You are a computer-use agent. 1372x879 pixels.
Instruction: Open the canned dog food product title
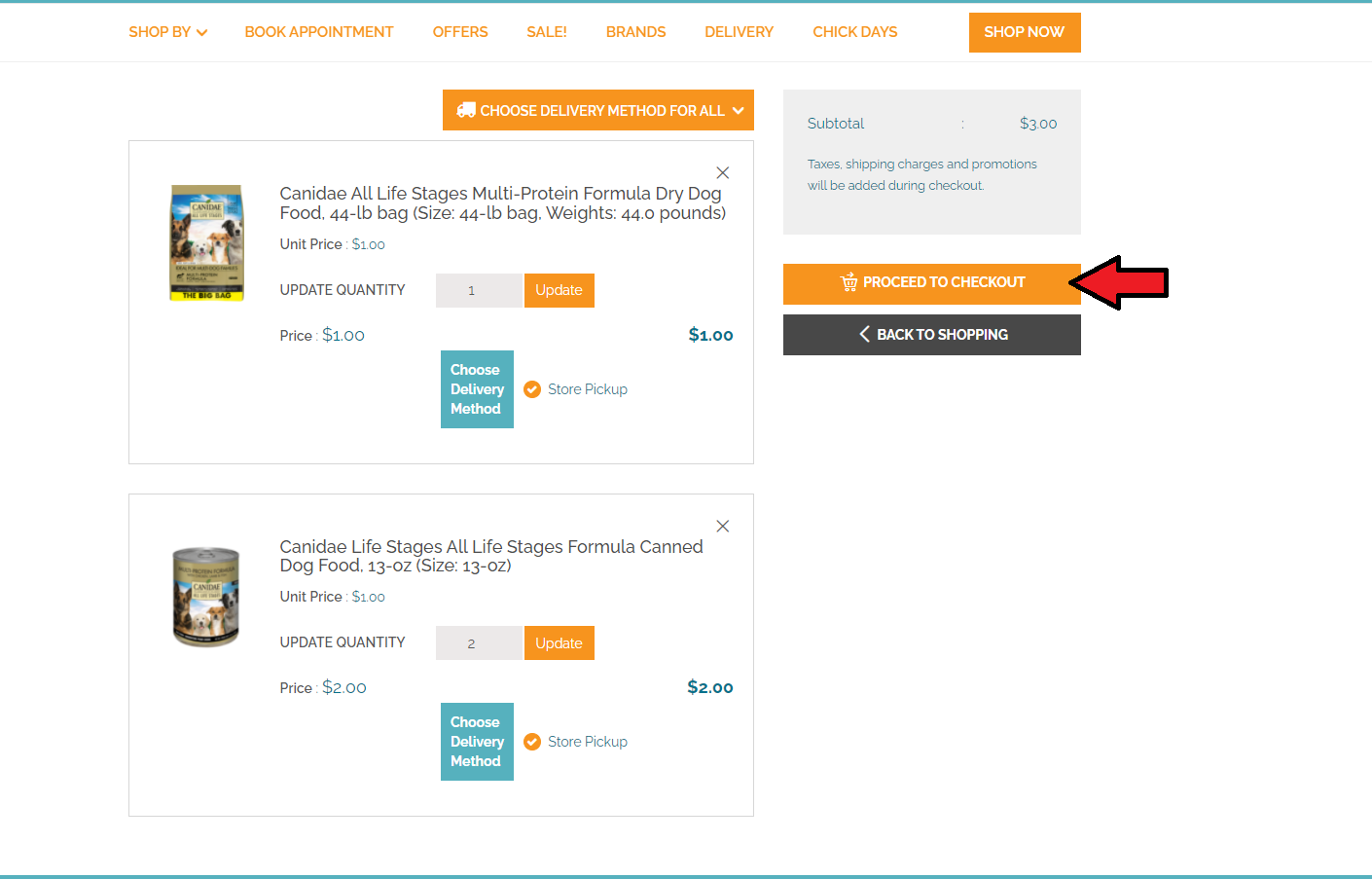point(490,556)
